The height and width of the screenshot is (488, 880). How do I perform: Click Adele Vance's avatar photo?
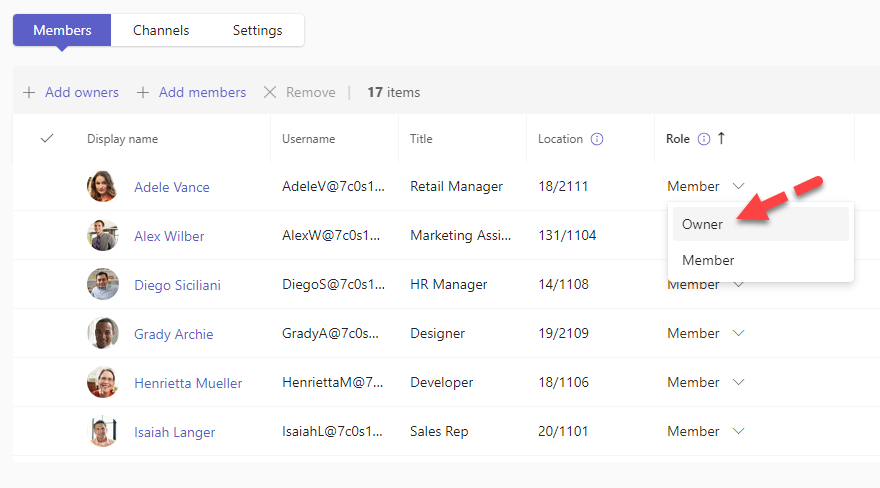[103, 186]
